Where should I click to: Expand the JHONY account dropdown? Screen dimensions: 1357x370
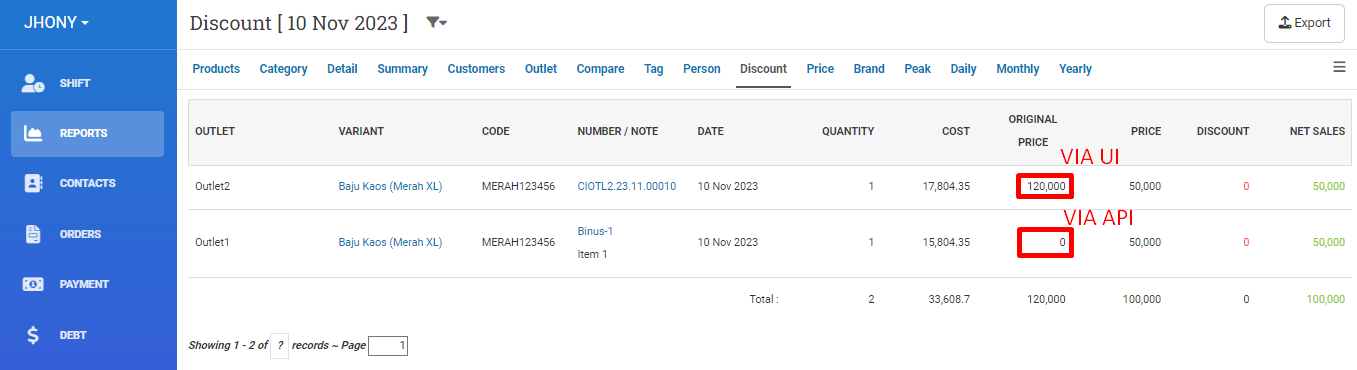[x=56, y=22]
